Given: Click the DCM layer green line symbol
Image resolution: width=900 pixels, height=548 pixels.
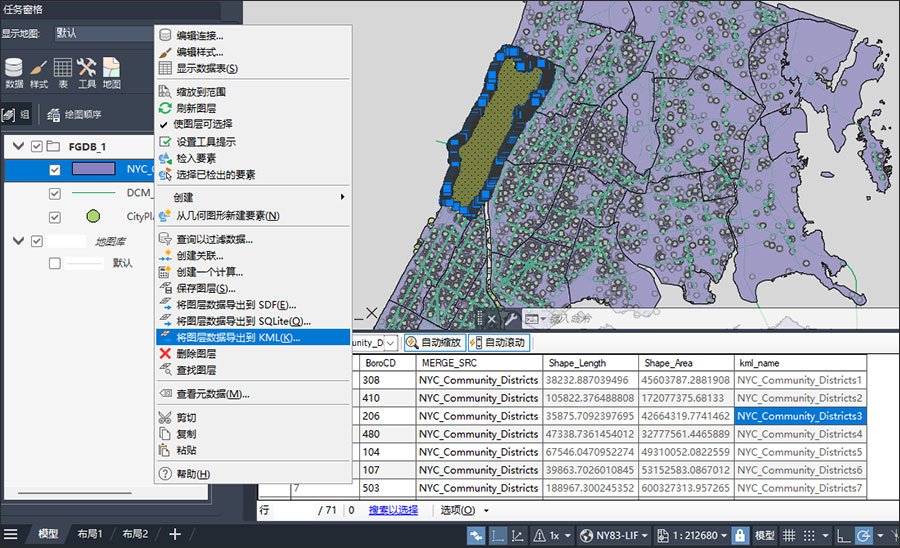Looking at the screenshot, I should click(93, 193).
